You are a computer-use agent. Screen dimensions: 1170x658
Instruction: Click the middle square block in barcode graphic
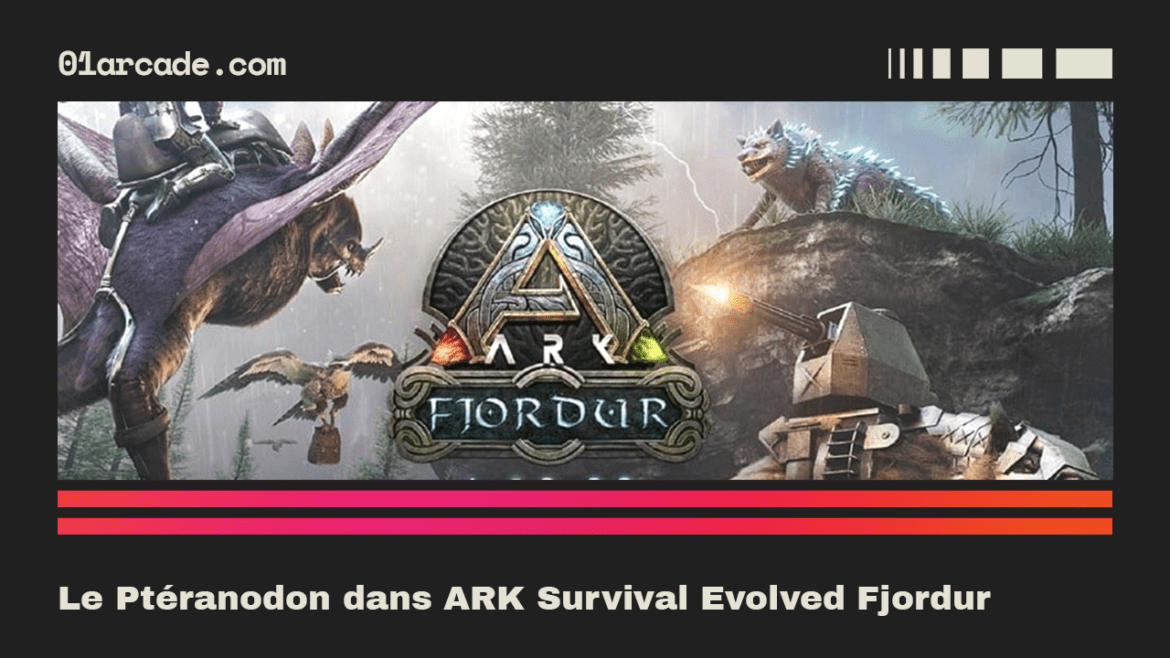[975, 63]
